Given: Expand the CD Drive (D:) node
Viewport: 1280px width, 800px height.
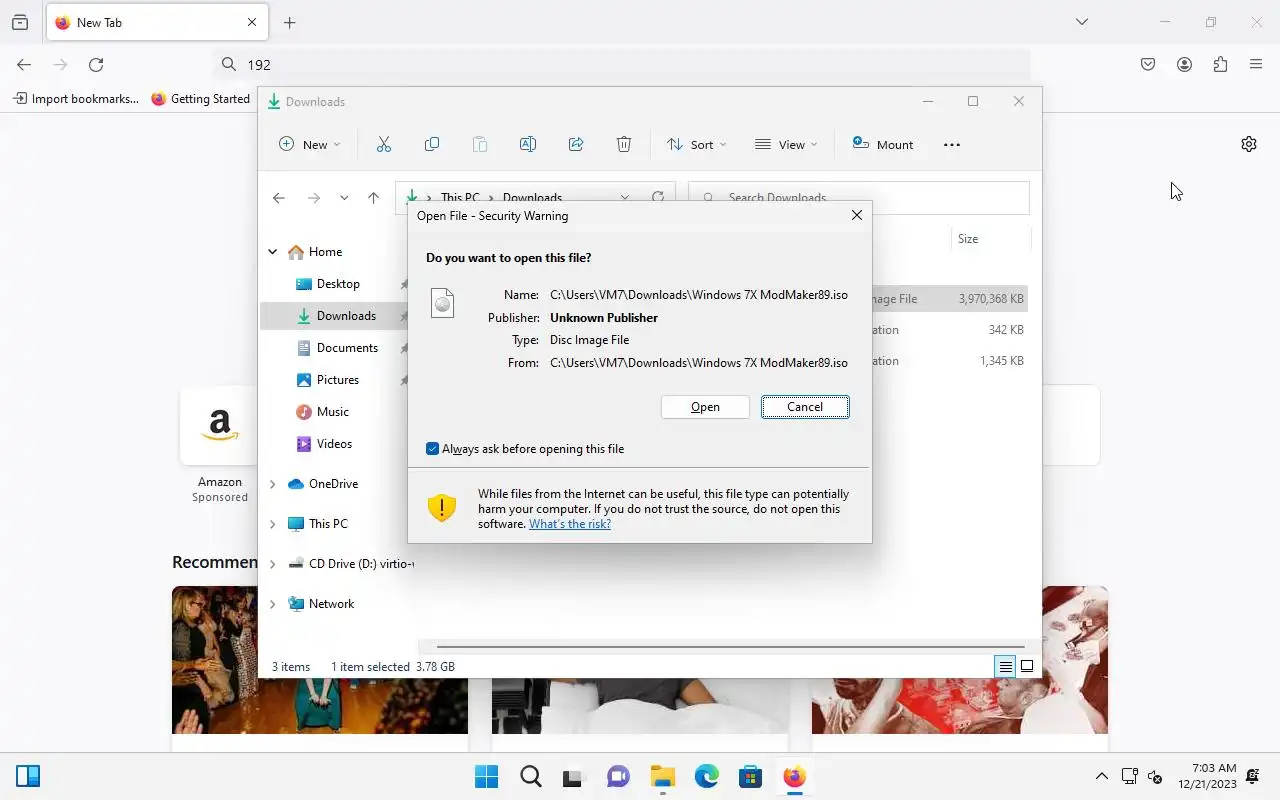Looking at the screenshot, I should 272,564.
